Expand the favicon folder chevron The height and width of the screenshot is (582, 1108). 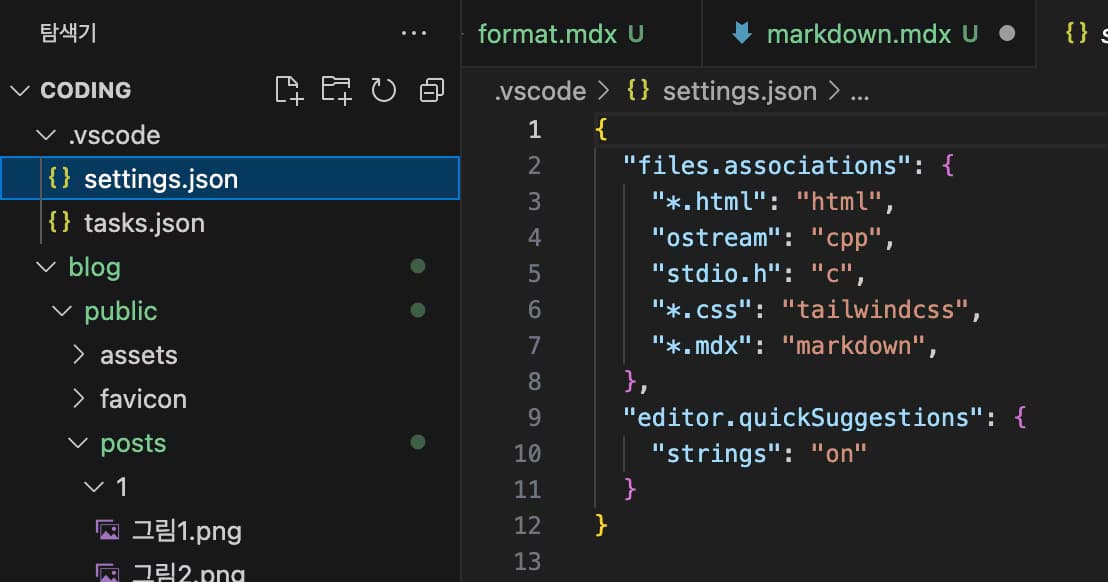tap(78, 399)
